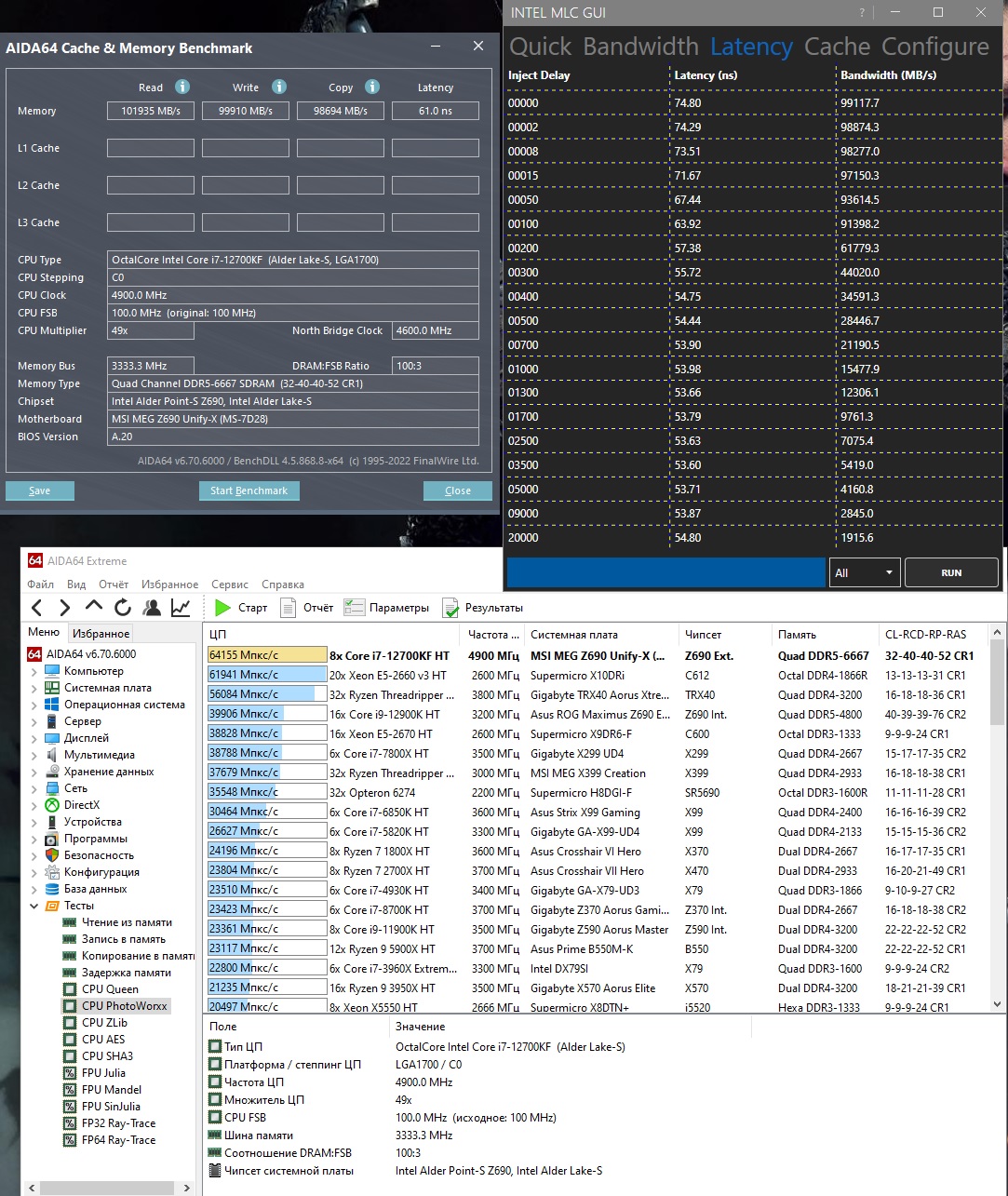The width and height of the screenshot is (1008, 1196).
Task: Click the AIDA64 v6.70.6000 root node
Action: (83, 654)
